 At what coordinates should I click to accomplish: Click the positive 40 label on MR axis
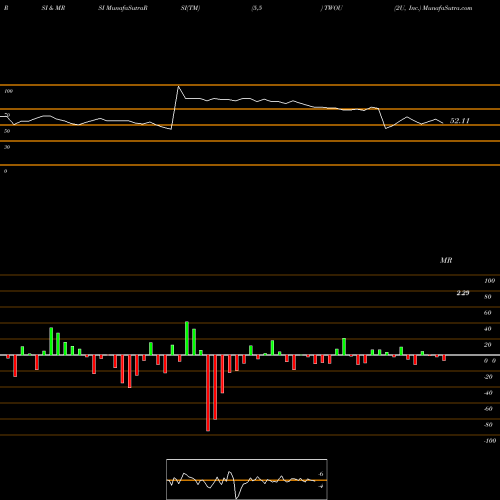487,329
